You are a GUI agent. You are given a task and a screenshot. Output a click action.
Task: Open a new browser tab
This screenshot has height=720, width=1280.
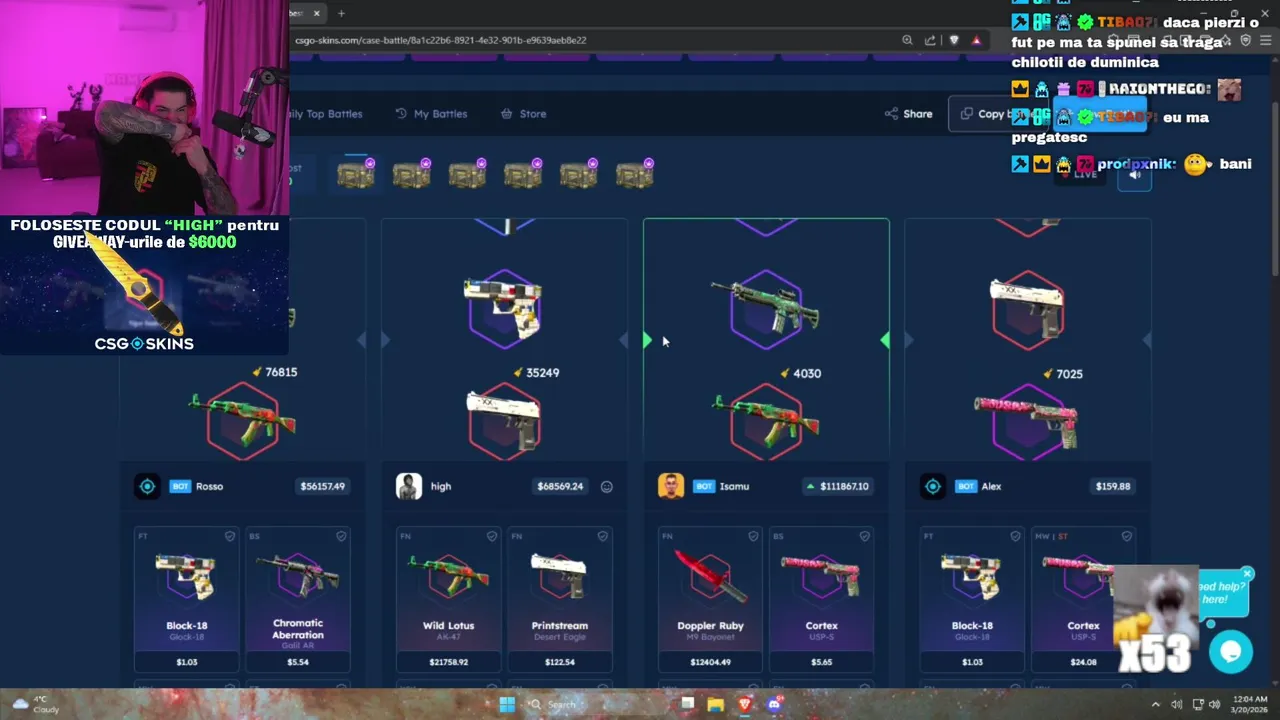341,13
